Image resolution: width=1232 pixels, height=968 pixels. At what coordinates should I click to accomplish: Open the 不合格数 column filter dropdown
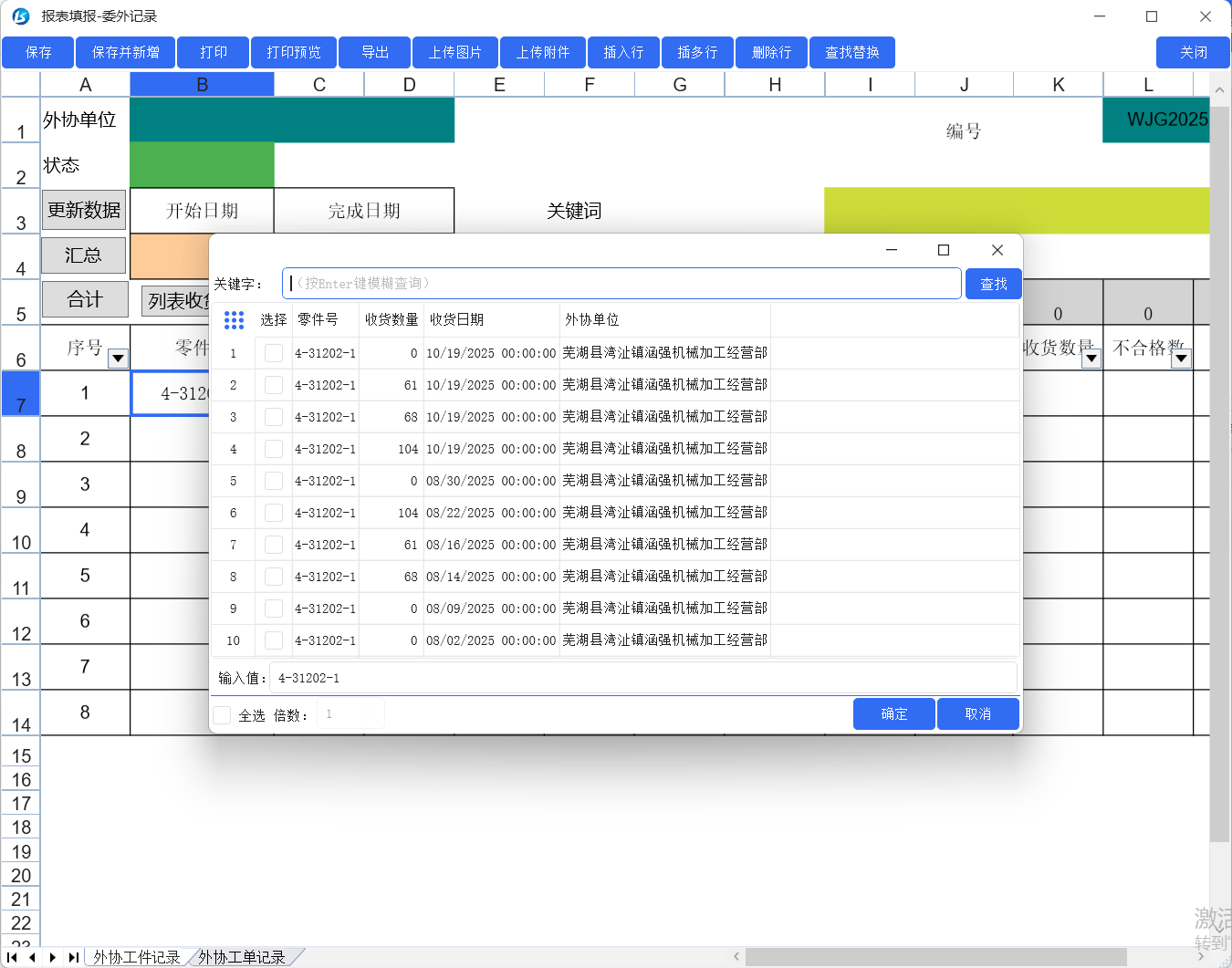click(1181, 359)
